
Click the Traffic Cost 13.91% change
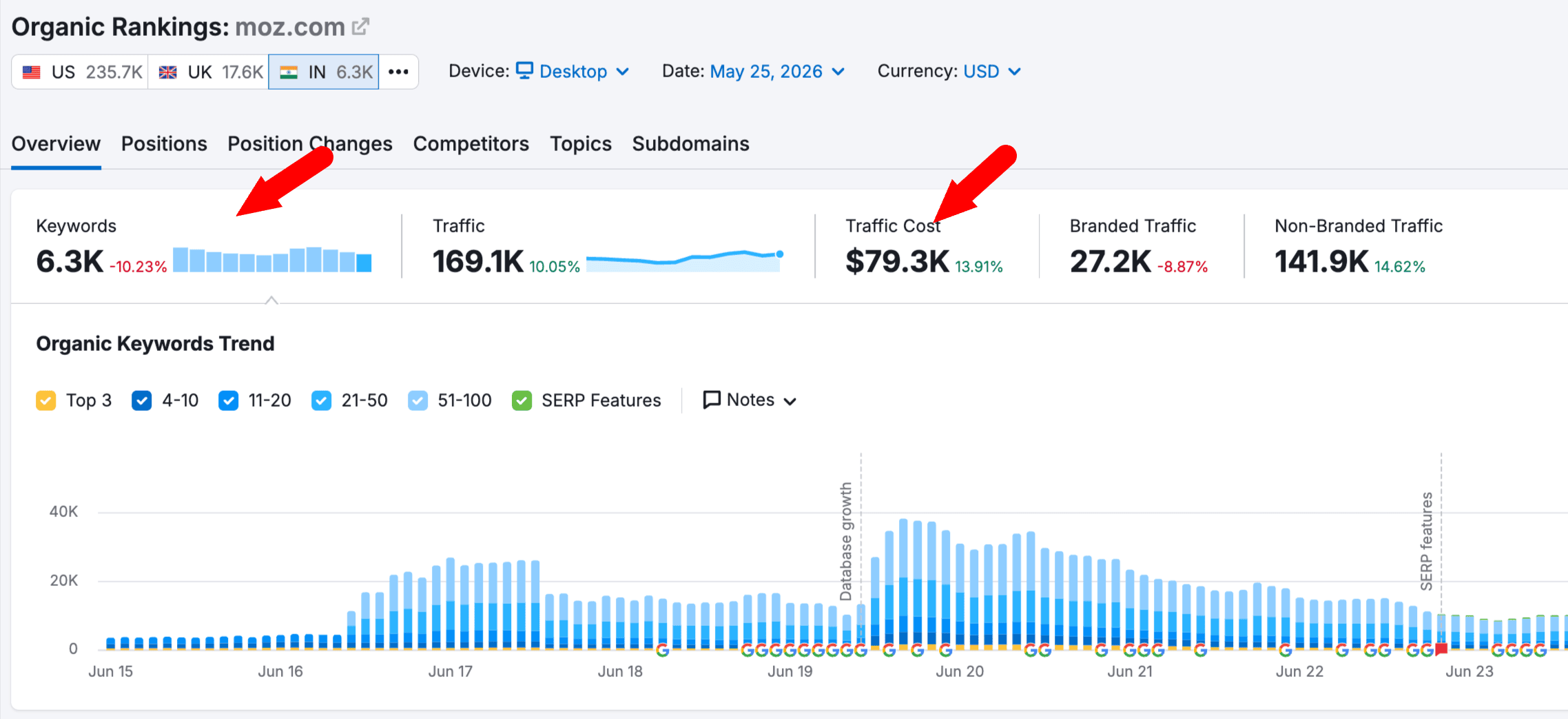[979, 267]
